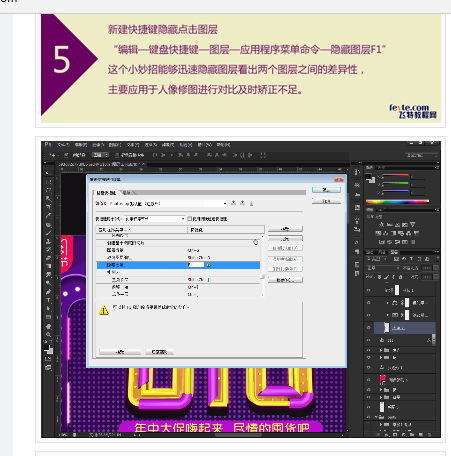Open the layer blend mode dropdown

pos(383,268)
